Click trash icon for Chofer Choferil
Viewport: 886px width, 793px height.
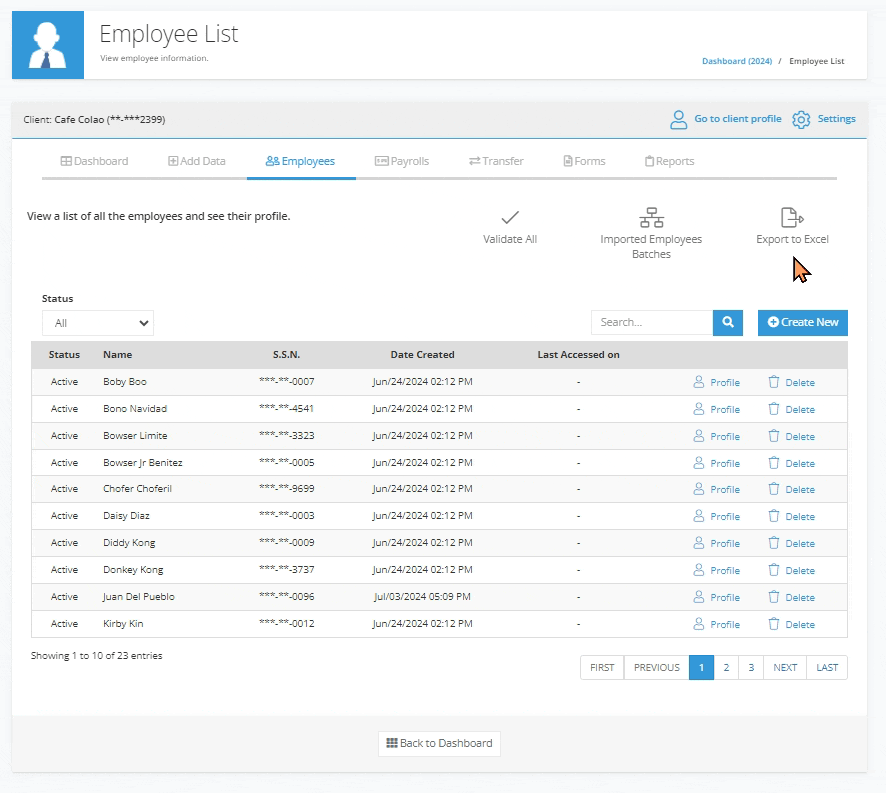(774, 489)
